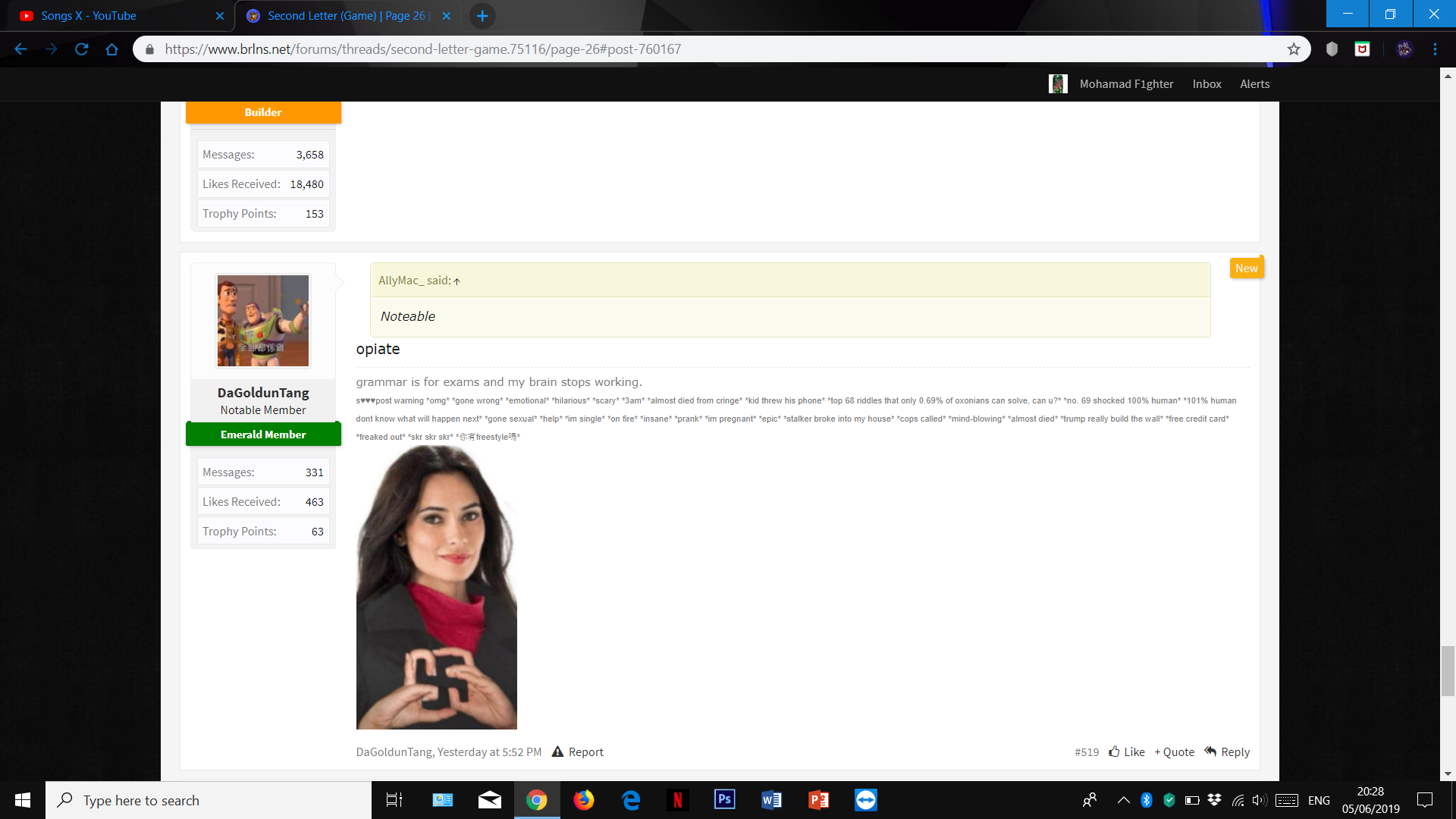Open DaGoldunTang's profile avatar
This screenshot has width=1456, height=819.
[263, 321]
